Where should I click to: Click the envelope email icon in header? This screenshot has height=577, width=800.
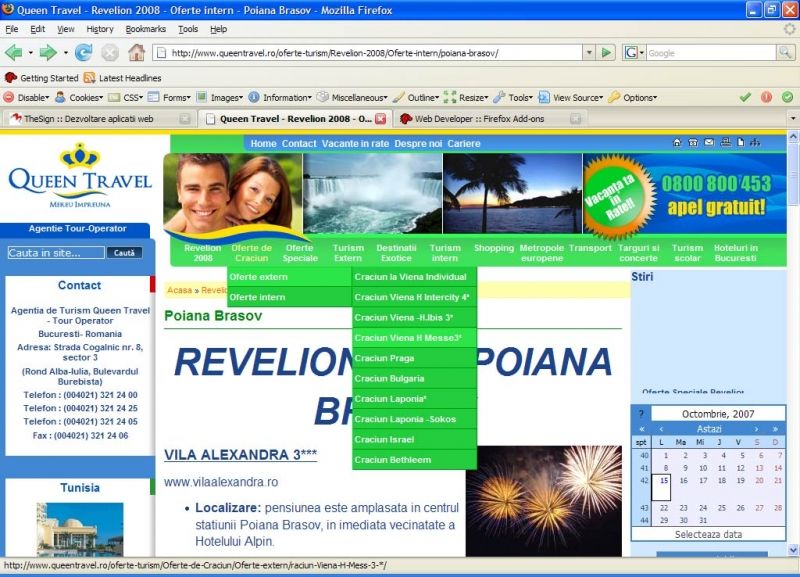click(x=709, y=143)
